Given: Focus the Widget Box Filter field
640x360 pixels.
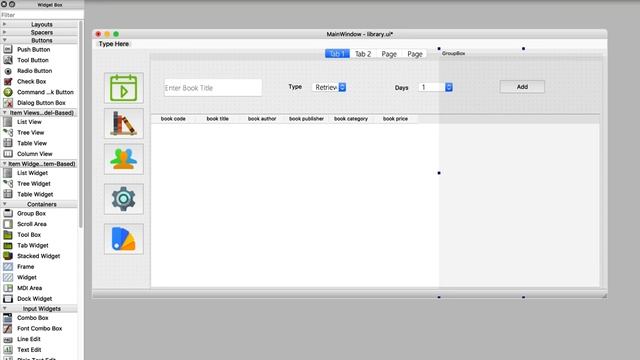Looking at the screenshot, I should point(42,15).
